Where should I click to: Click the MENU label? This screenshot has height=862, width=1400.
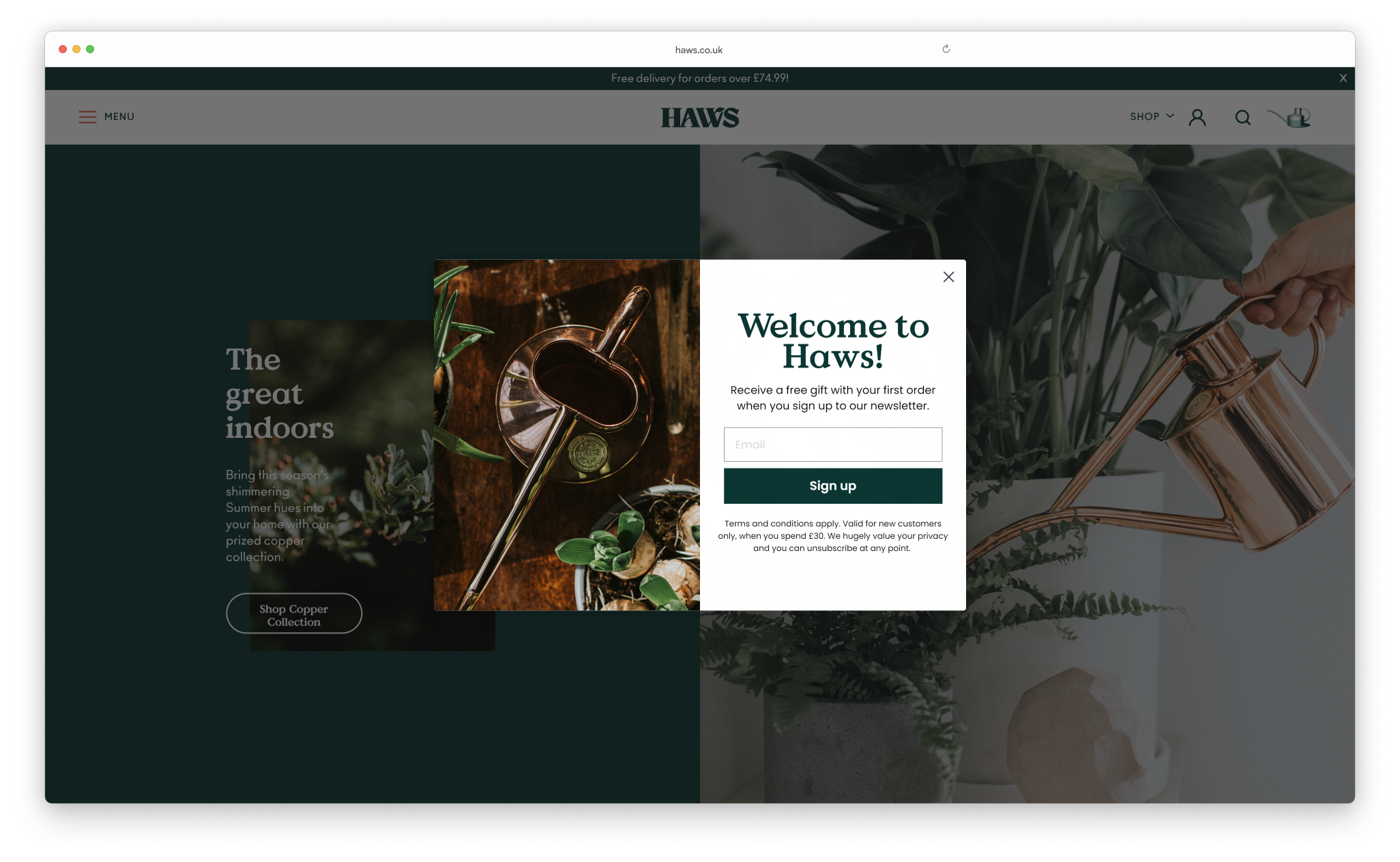(119, 117)
